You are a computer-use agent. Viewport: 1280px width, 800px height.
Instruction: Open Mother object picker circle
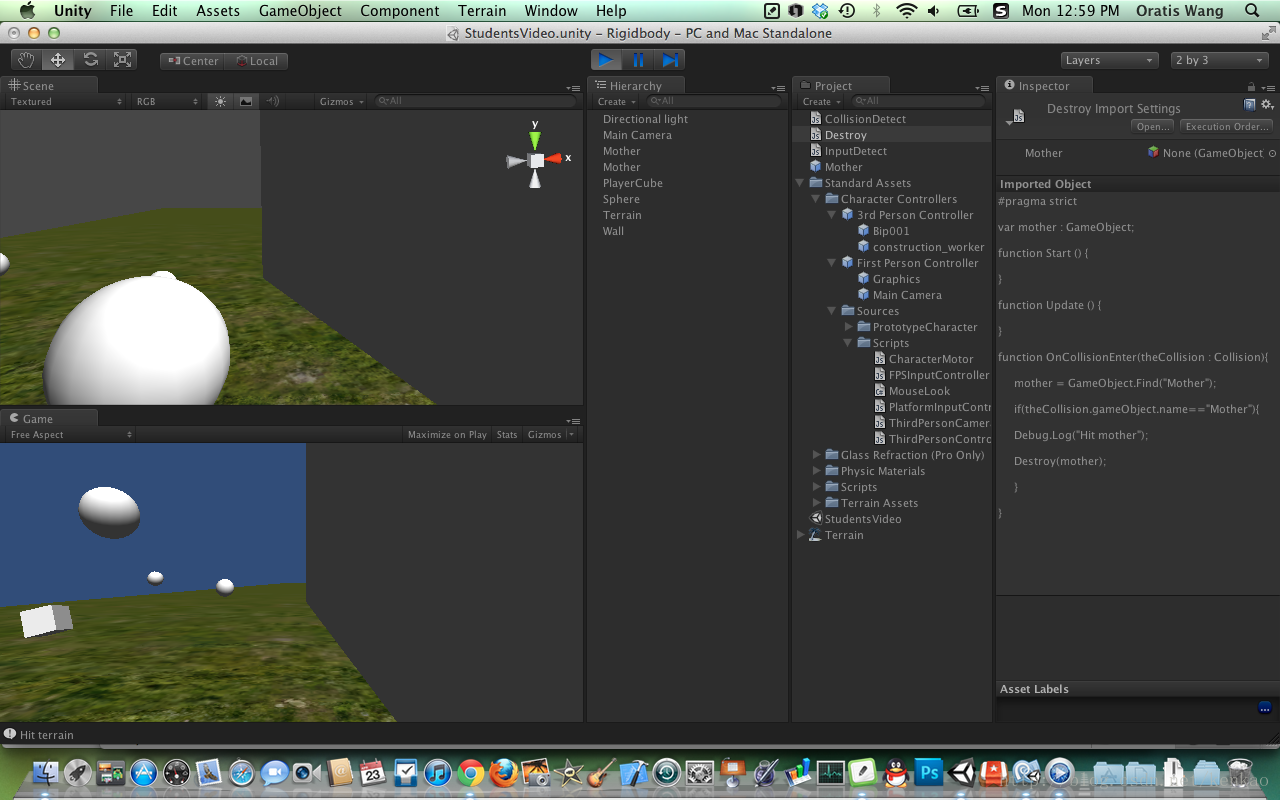pyautogui.click(x=1272, y=153)
